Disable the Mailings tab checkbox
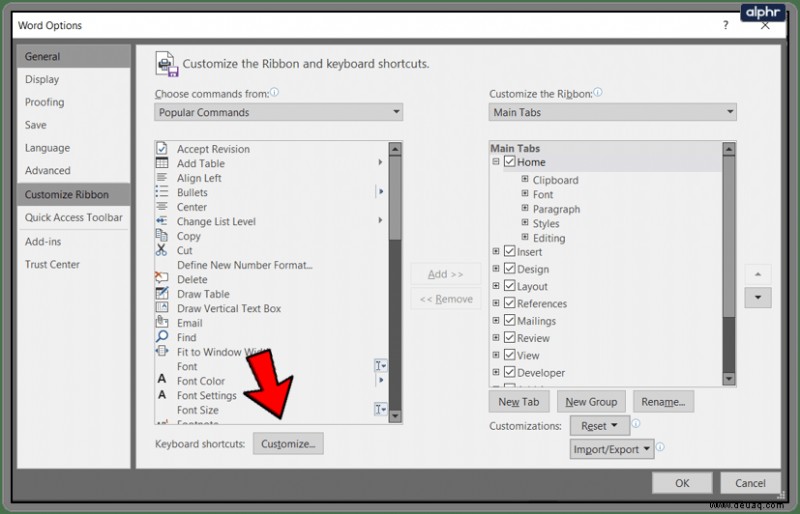The image size is (800, 514). pos(509,320)
